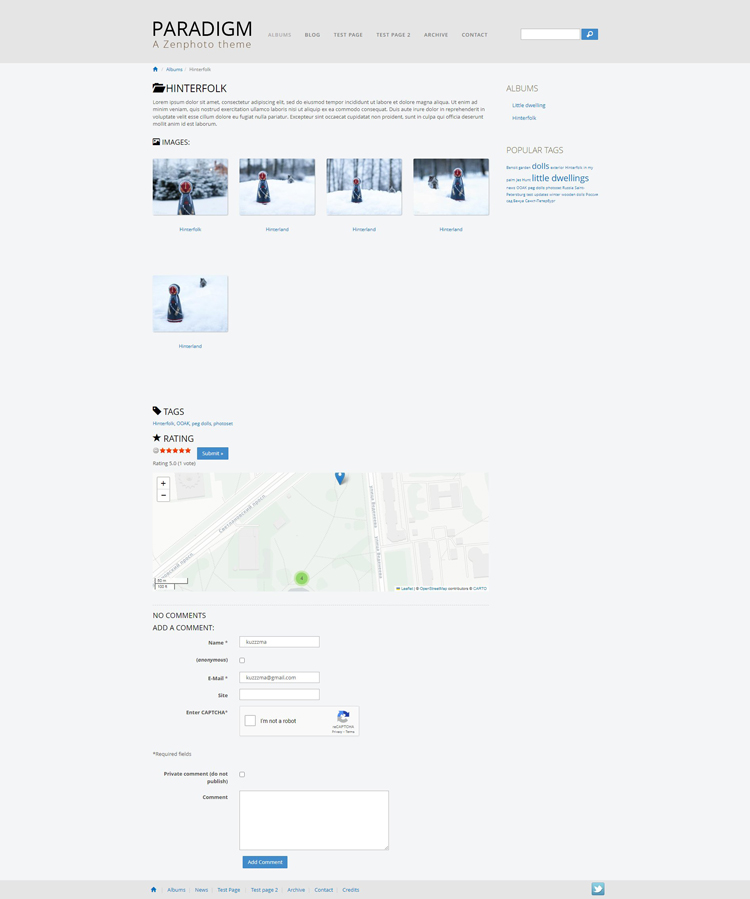Image resolution: width=750 pixels, height=899 pixels.
Task: Open the Contact page from top navigation
Action: [474, 35]
